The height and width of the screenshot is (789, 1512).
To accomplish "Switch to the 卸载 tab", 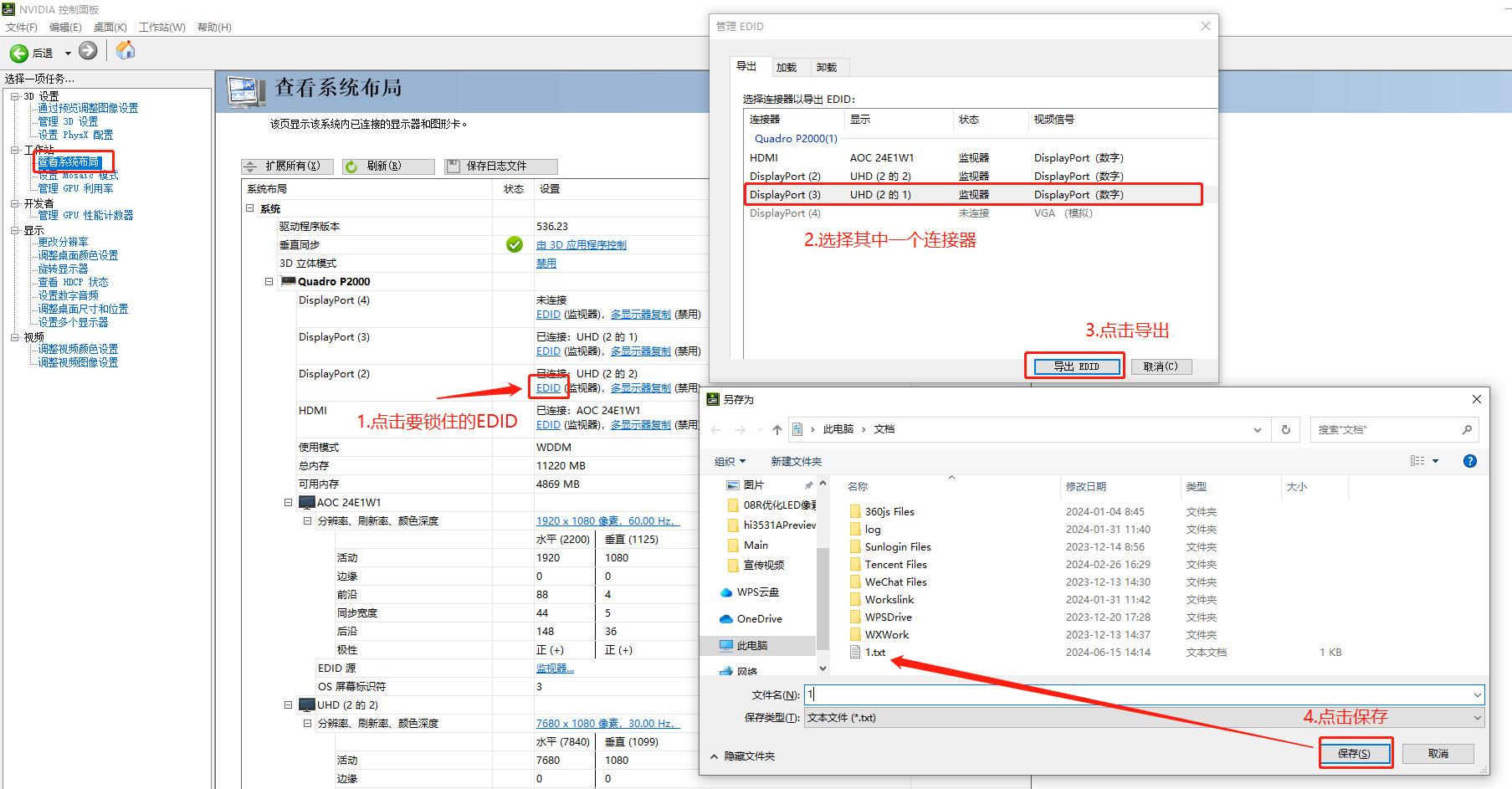I will coord(827,68).
